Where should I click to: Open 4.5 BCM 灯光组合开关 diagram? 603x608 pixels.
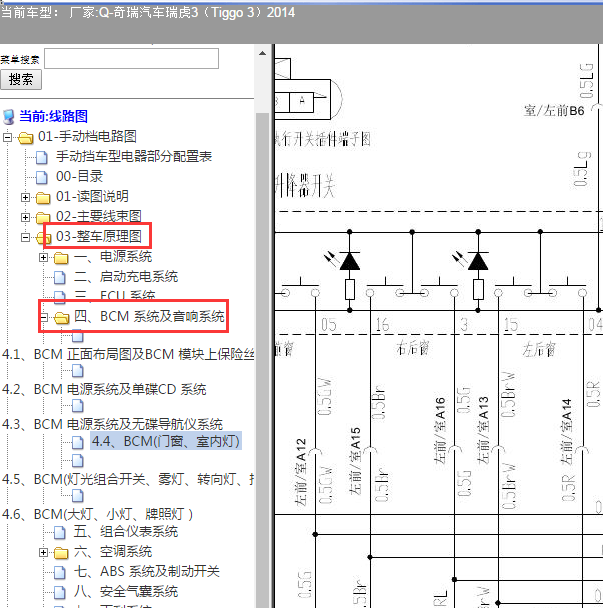128,479
